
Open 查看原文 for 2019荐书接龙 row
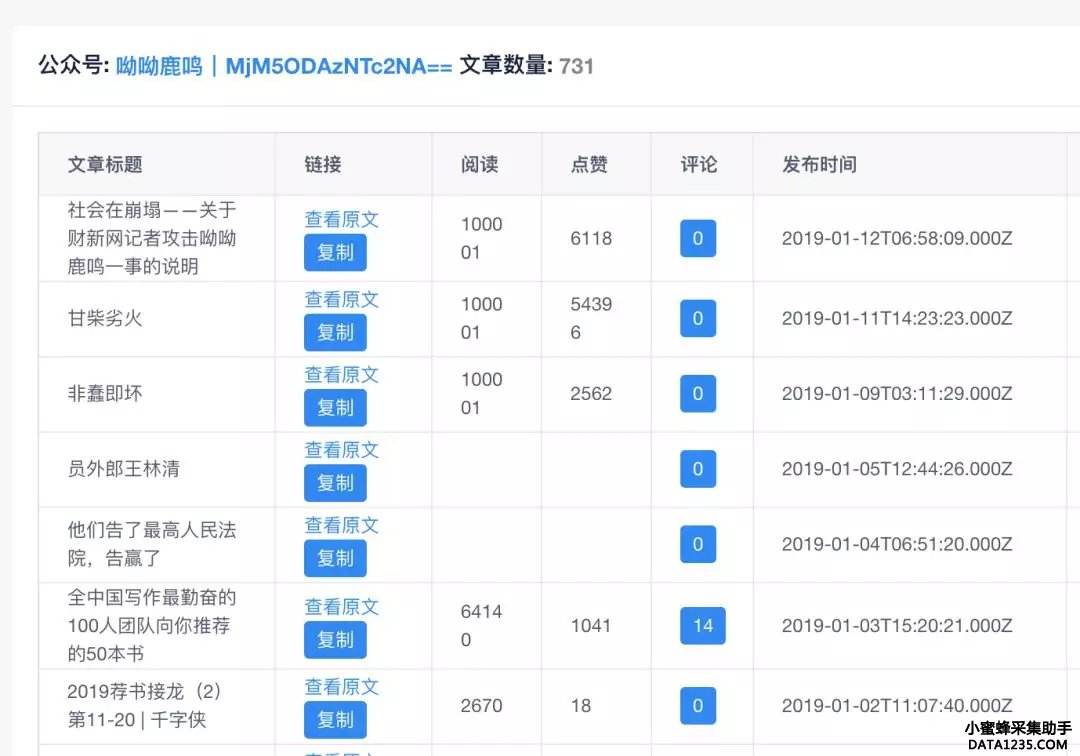click(x=342, y=686)
